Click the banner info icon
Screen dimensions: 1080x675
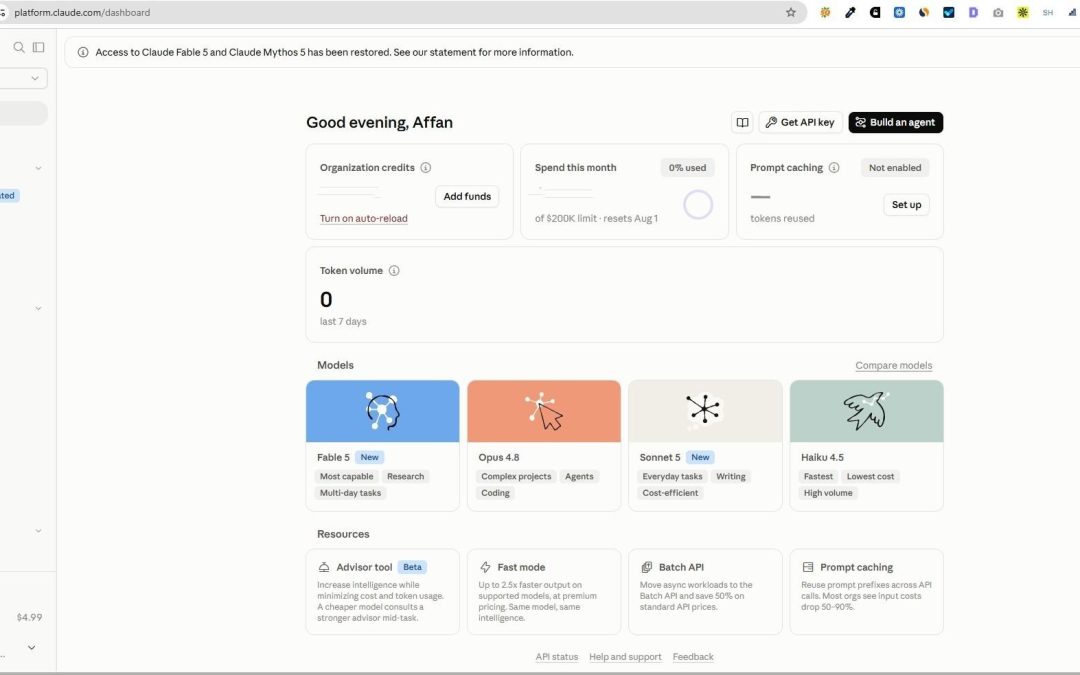(83, 52)
